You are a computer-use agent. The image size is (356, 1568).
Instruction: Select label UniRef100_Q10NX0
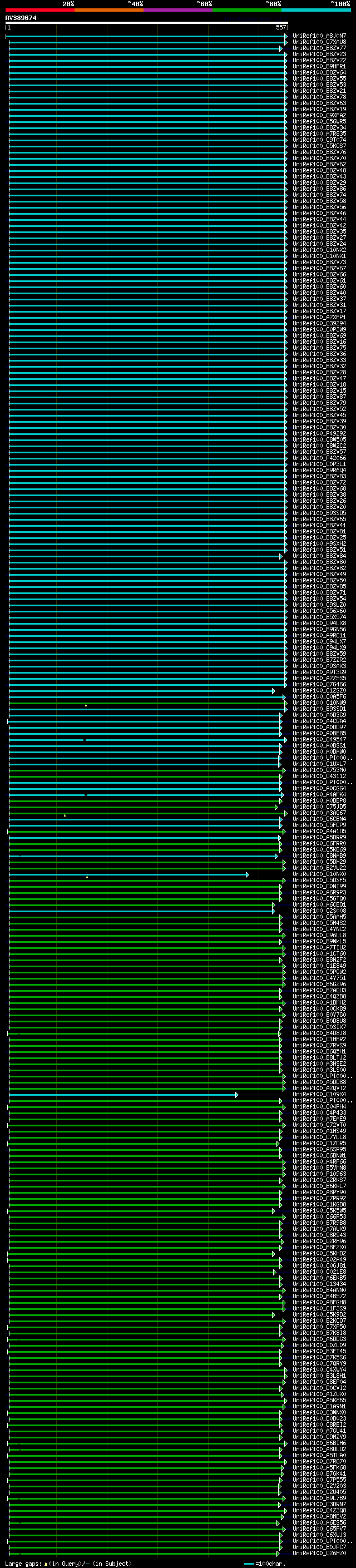click(319, 874)
